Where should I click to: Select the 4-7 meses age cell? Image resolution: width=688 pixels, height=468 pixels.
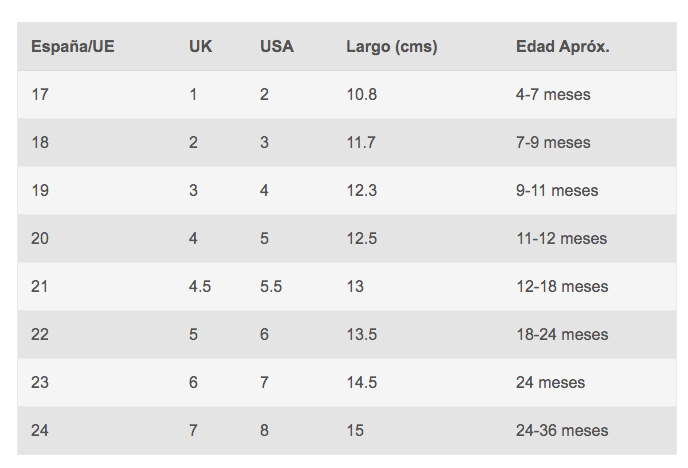click(x=553, y=94)
